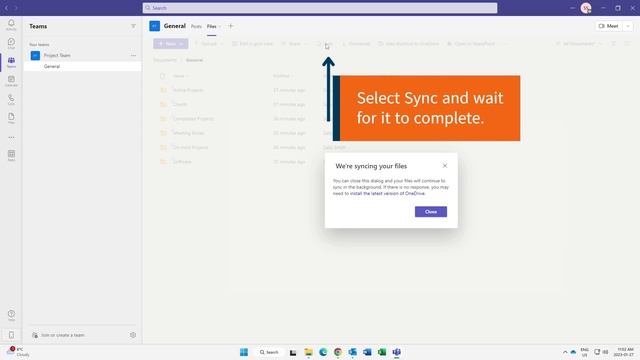Open the Task View taskbar icon
The image size is (640, 360).
293,352
